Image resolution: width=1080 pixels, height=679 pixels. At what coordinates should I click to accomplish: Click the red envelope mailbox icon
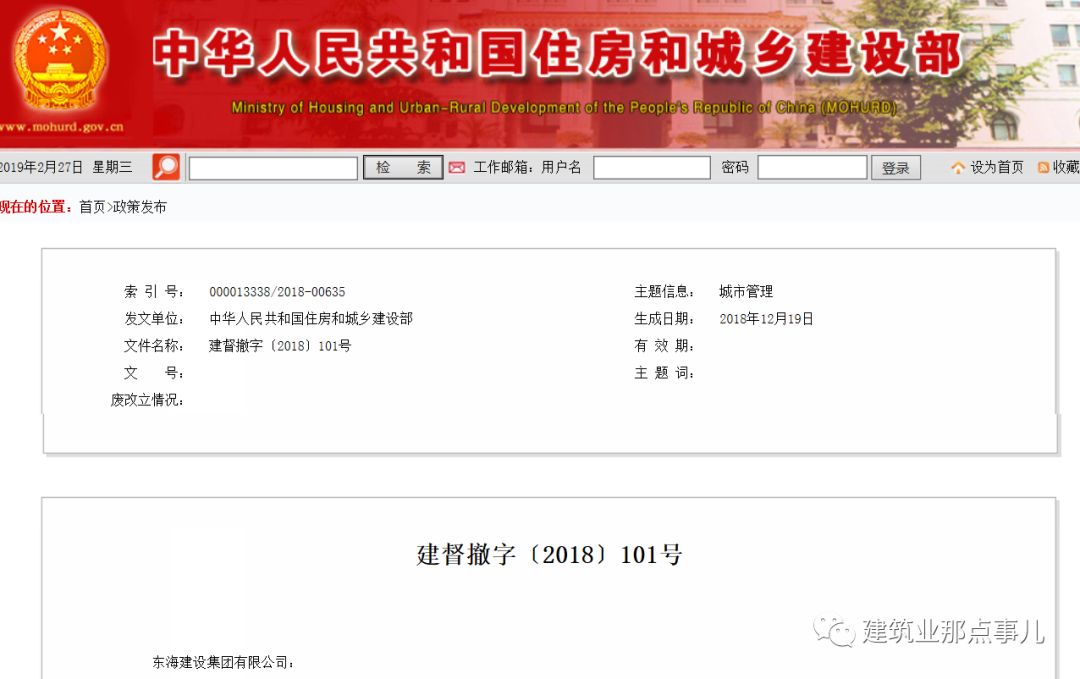(x=457, y=167)
